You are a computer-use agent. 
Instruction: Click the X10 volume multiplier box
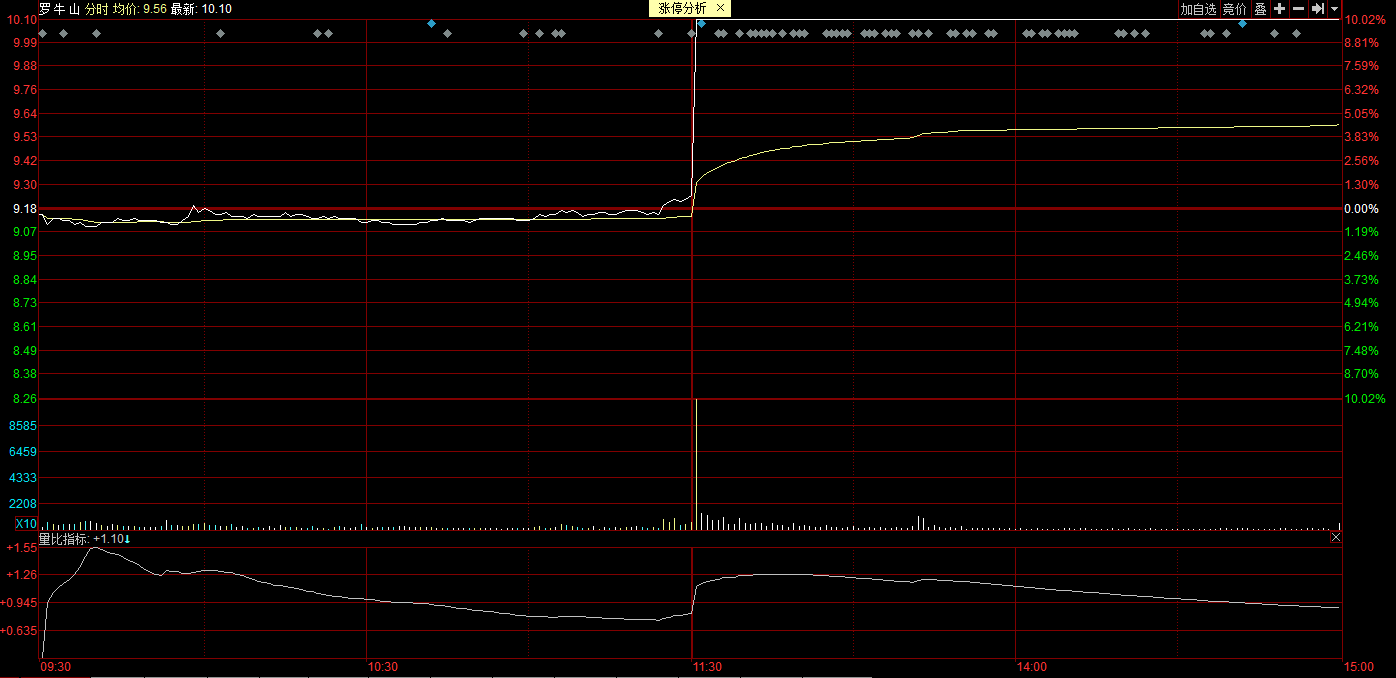(x=26, y=524)
